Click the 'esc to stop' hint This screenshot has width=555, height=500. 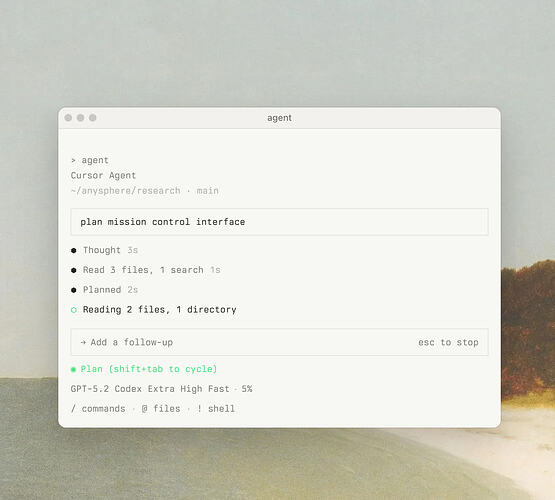point(448,343)
